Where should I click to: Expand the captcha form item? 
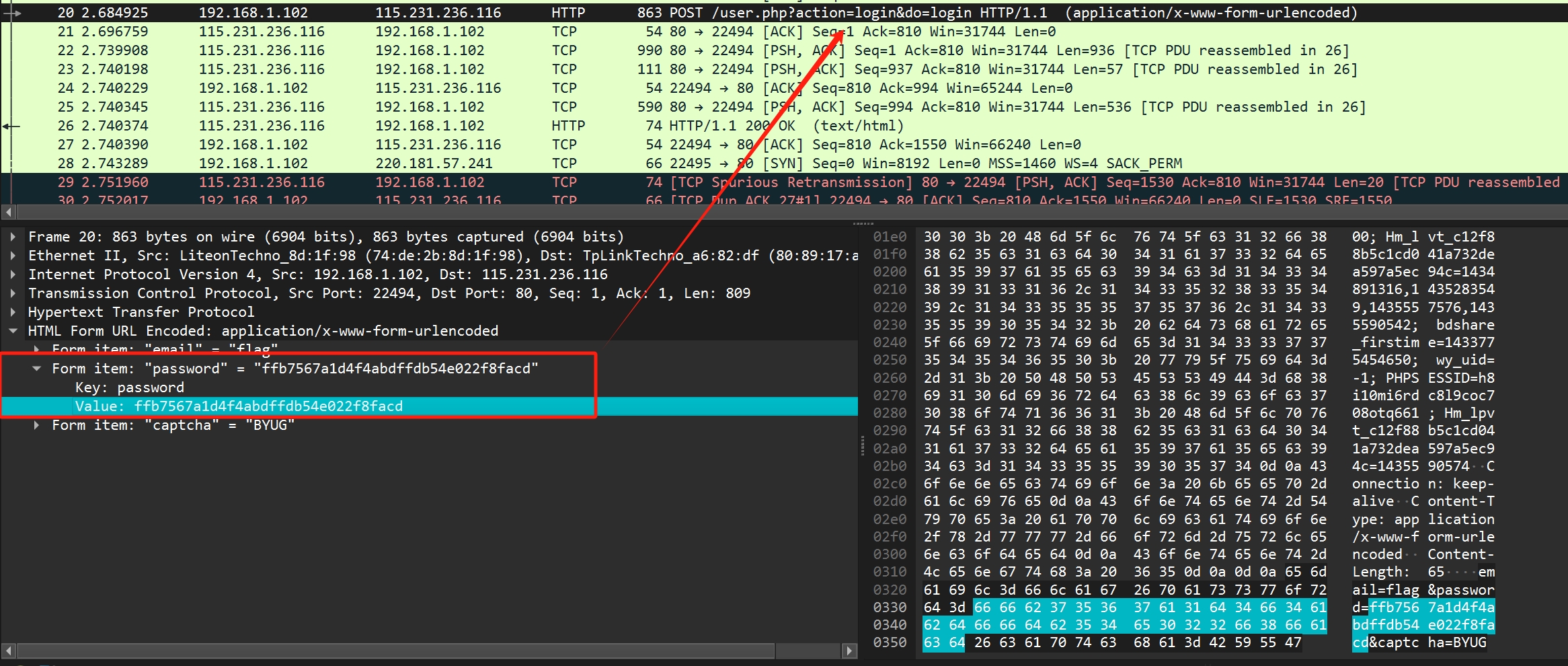(37, 424)
